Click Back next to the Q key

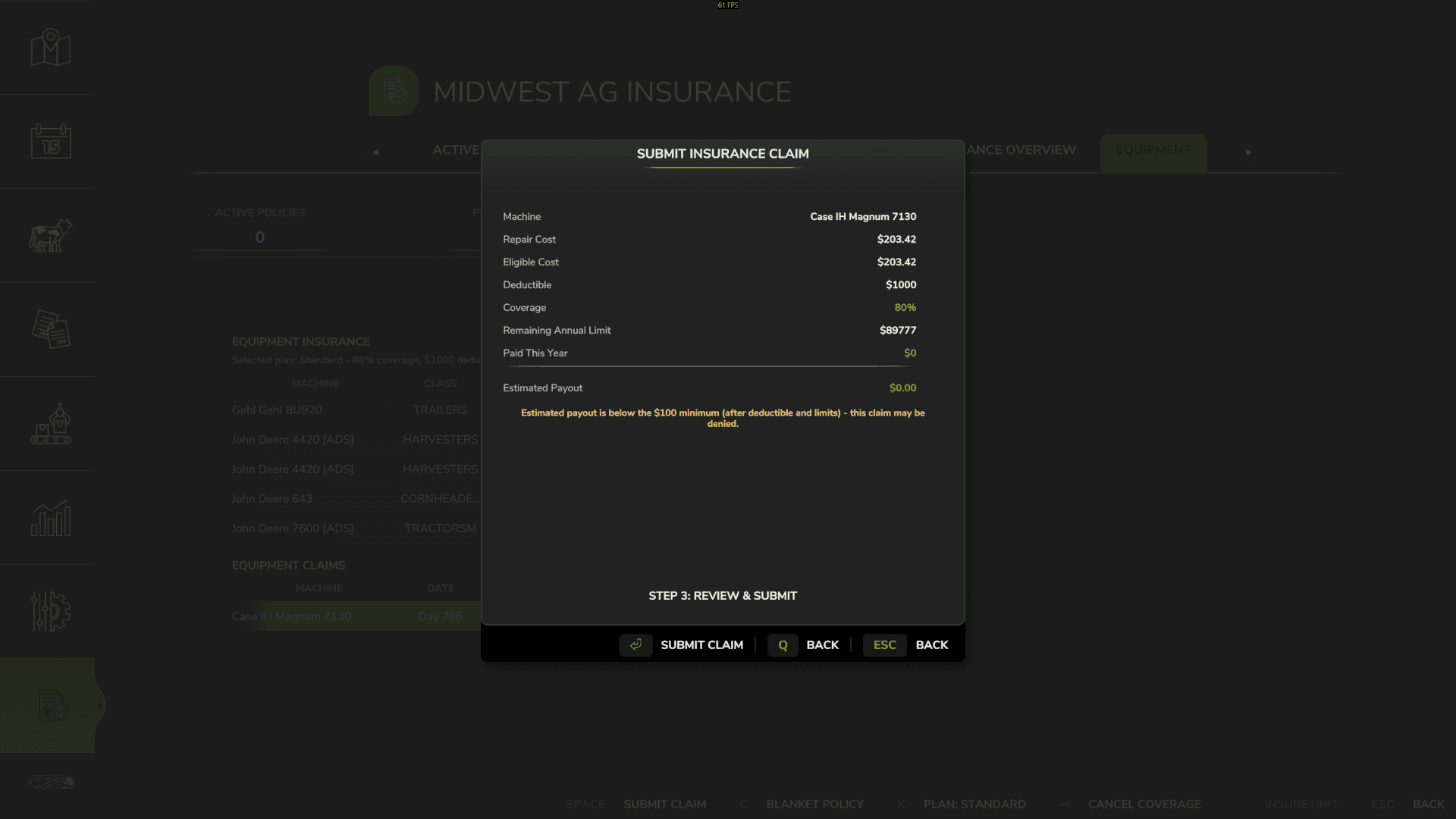coord(822,645)
